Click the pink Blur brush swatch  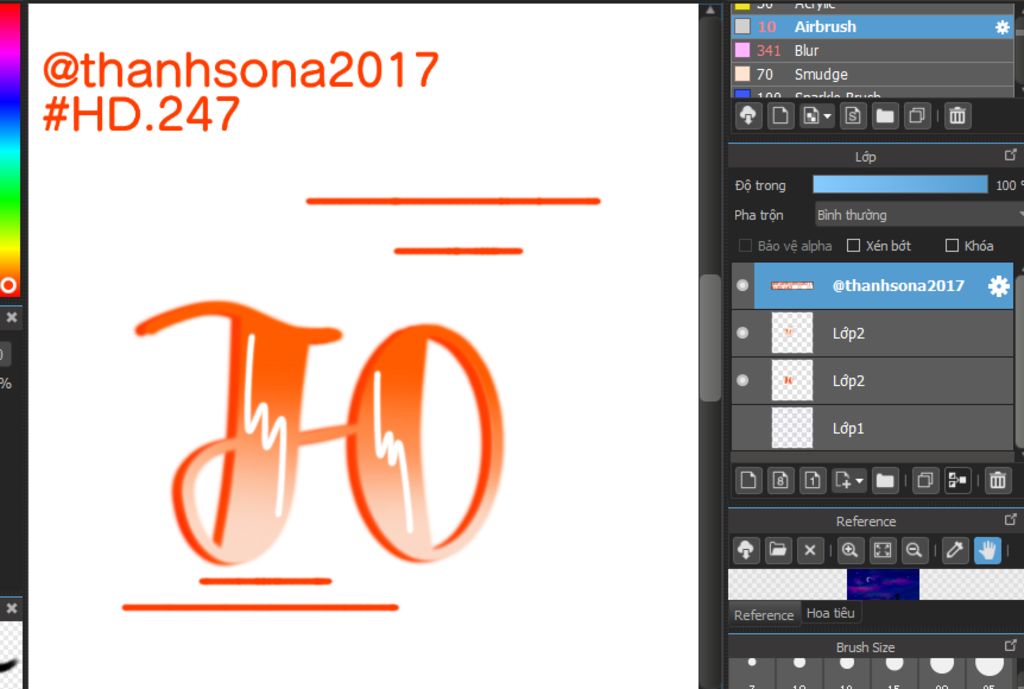tap(743, 50)
